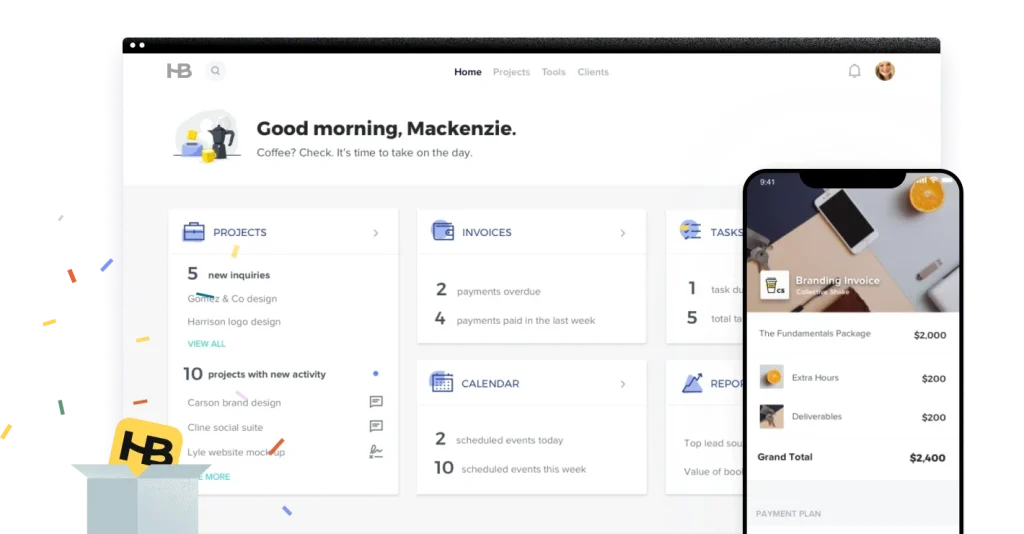Select the Extra Hours thumbnail on phone invoice
The image size is (1024, 534).
(x=771, y=377)
